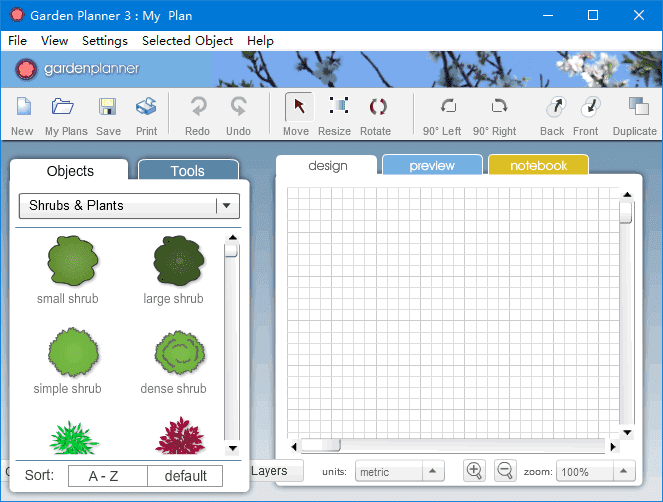Screen dimensions: 663x502
Task: Switch sort order to default
Action: pyautogui.click(x=185, y=476)
